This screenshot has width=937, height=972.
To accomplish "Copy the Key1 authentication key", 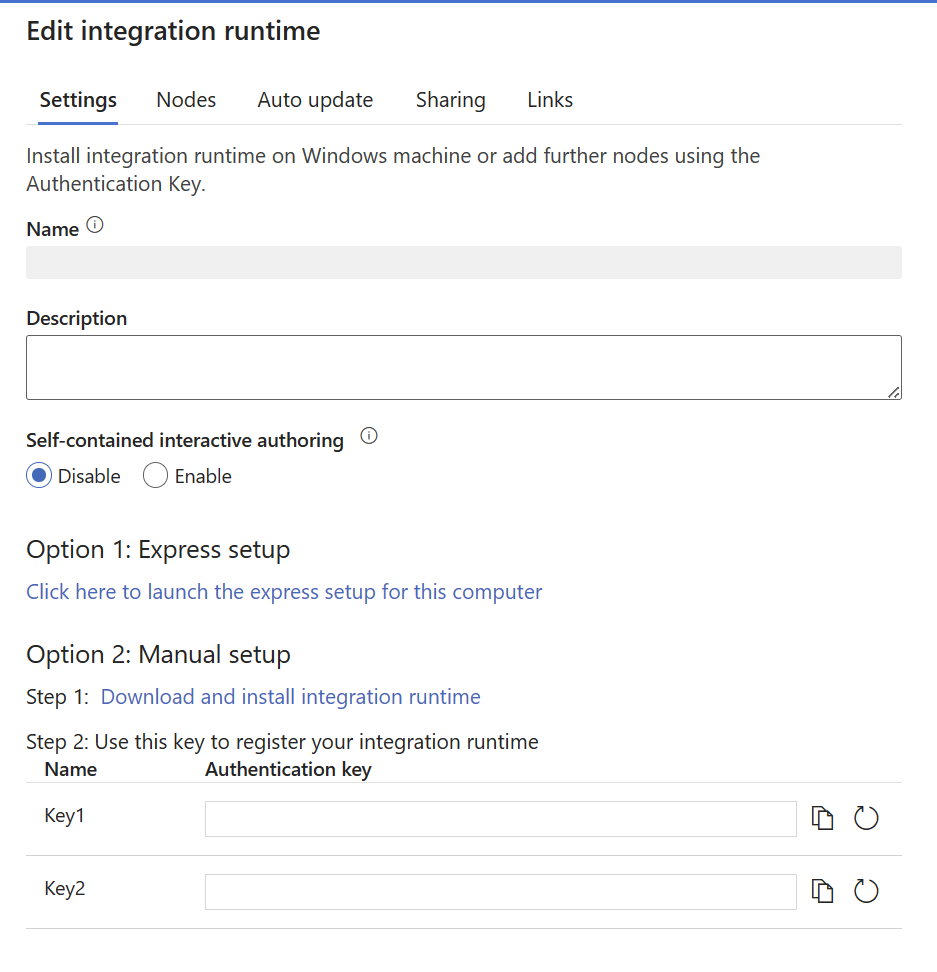I will [x=822, y=817].
